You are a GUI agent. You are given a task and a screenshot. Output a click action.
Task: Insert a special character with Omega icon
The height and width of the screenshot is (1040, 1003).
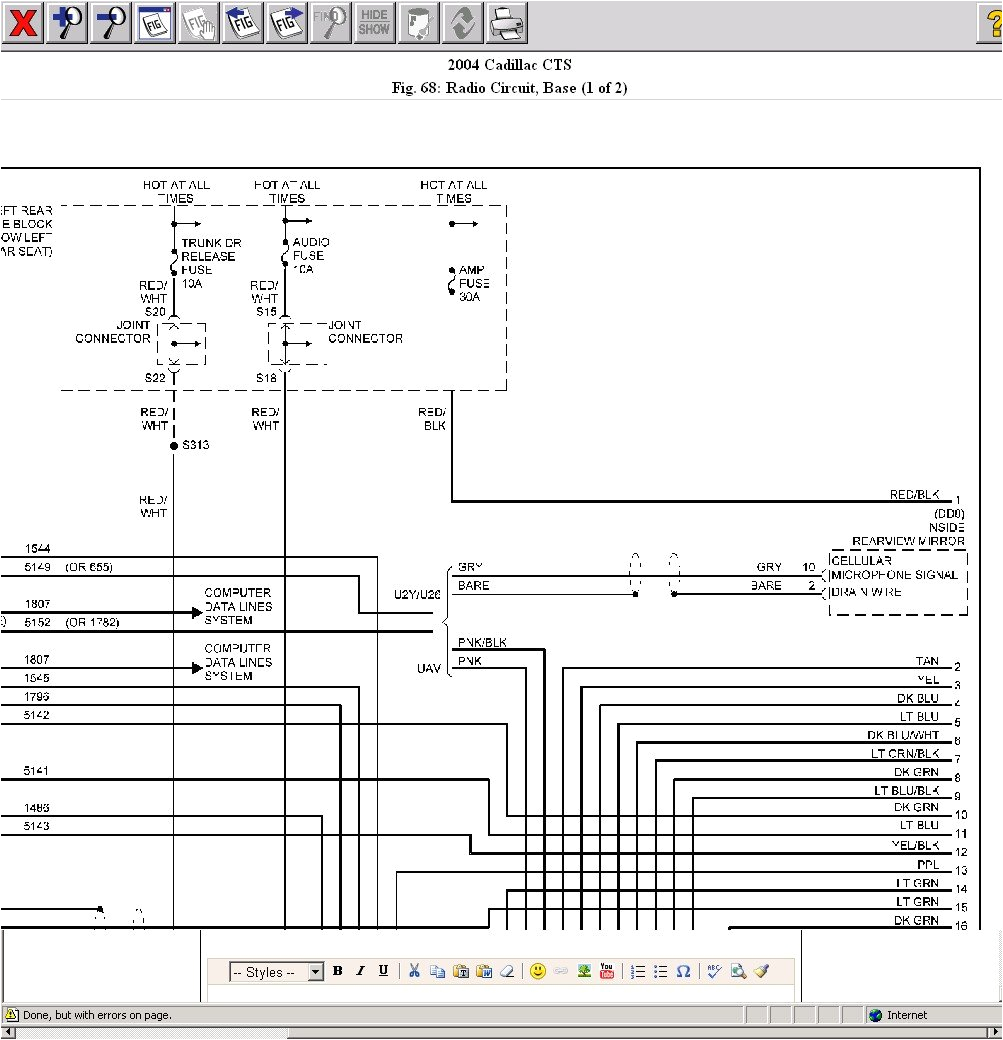684,971
